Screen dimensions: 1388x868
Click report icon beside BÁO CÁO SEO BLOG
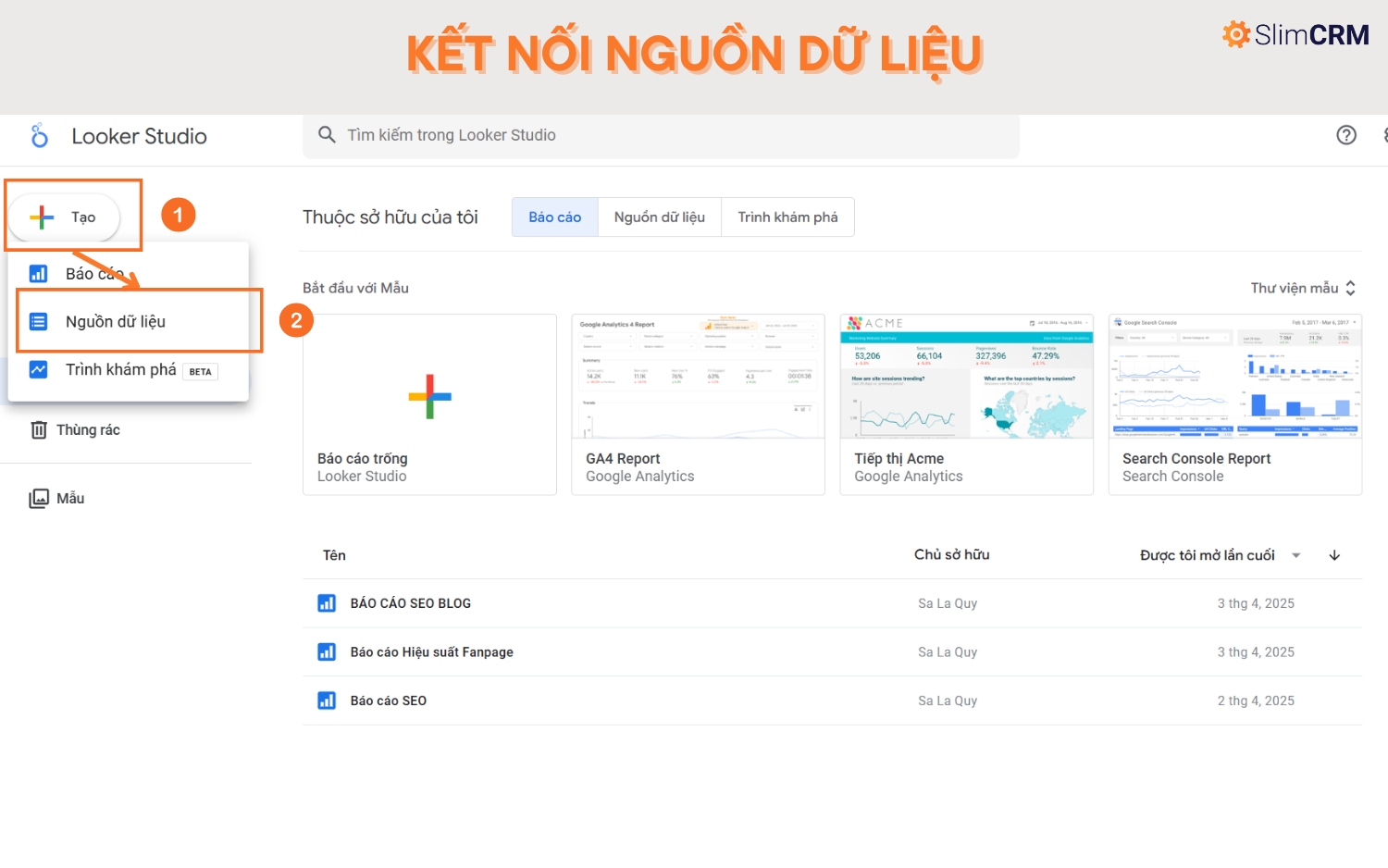click(x=327, y=603)
